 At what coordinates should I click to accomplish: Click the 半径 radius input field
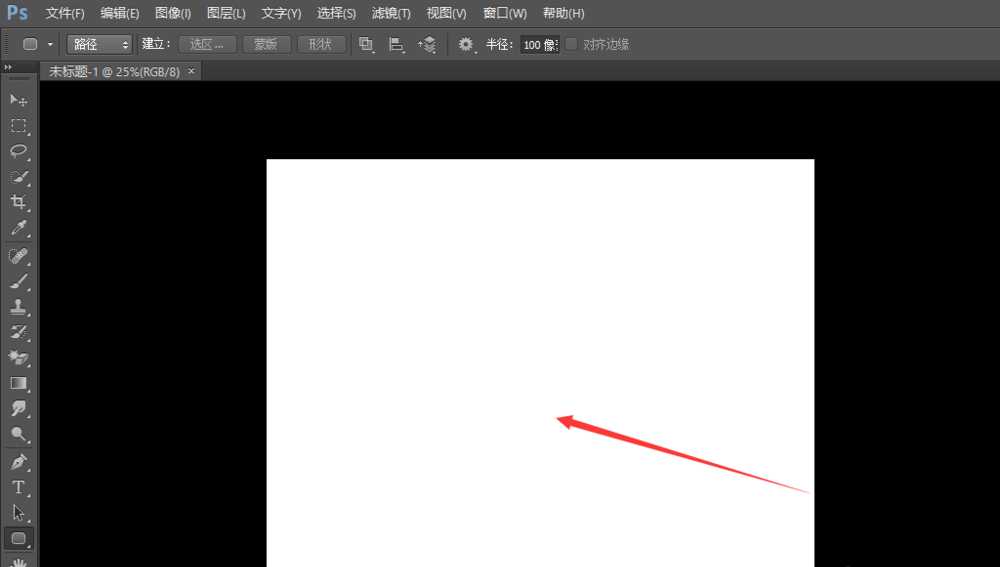coord(540,45)
